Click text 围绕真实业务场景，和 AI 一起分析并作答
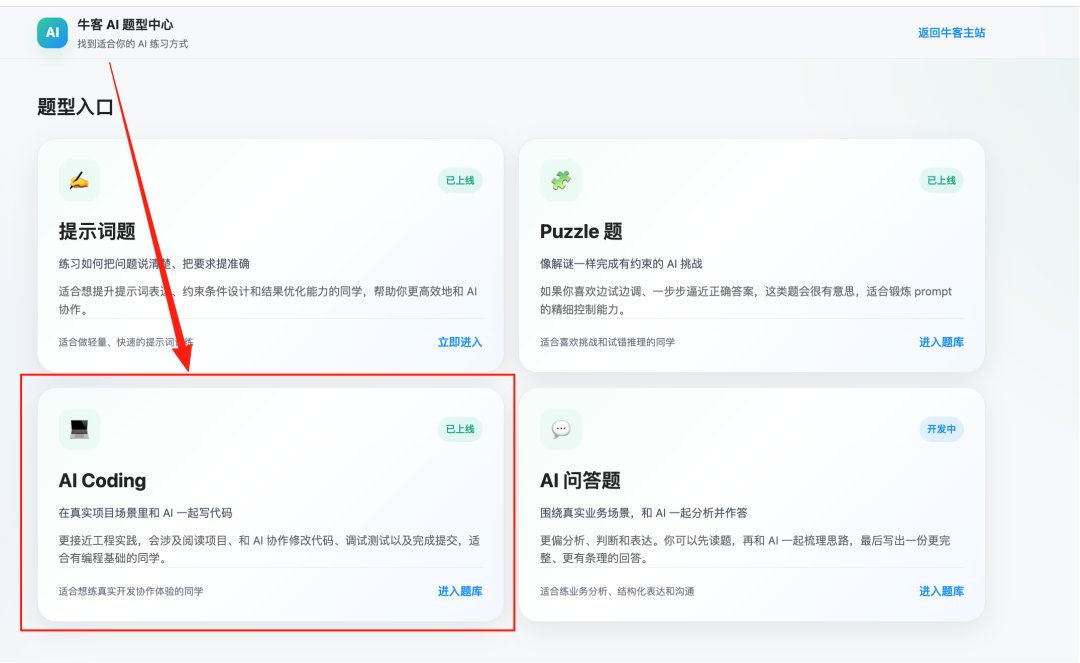The width and height of the screenshot is (1080, 663). point(643,513)
